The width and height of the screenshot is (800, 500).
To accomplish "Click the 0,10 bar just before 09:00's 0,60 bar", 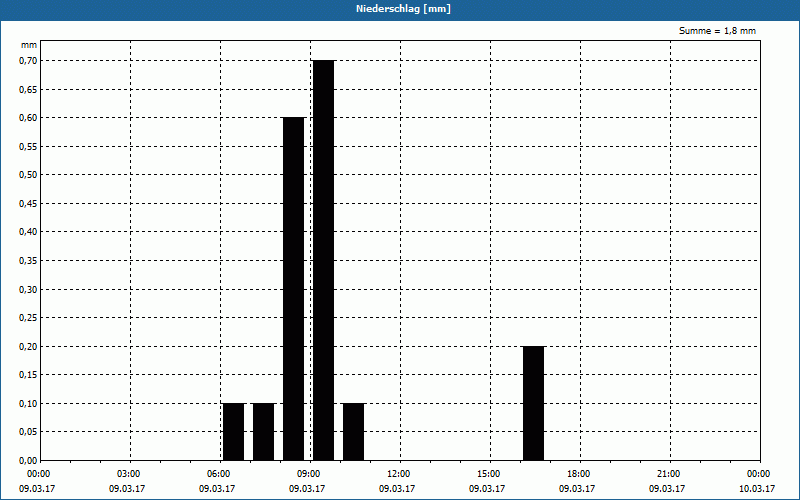I will (x=264, y=432).
